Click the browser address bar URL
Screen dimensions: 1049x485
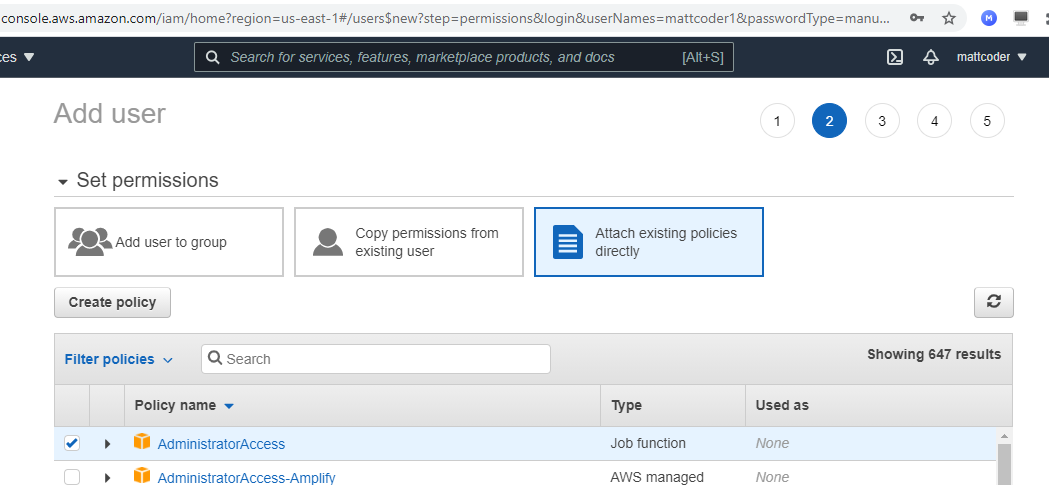[445, 18]
